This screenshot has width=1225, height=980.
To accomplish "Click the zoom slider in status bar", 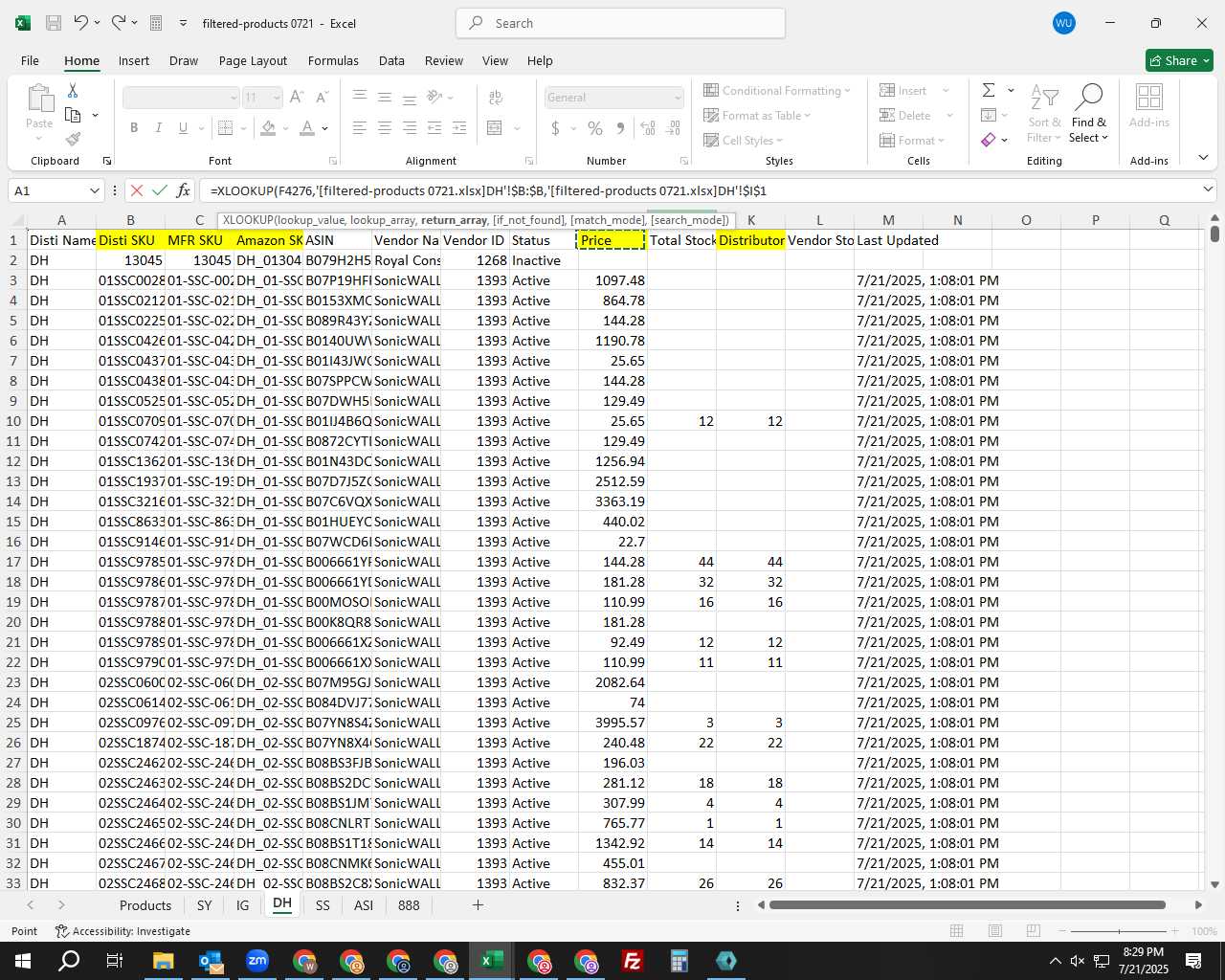I will point(1120,931).
